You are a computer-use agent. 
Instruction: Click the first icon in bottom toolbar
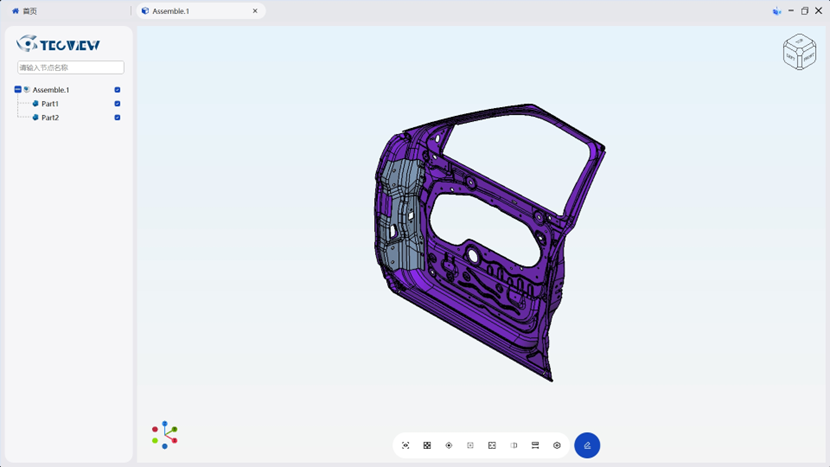pyautogui.click(x=405, y=445)
